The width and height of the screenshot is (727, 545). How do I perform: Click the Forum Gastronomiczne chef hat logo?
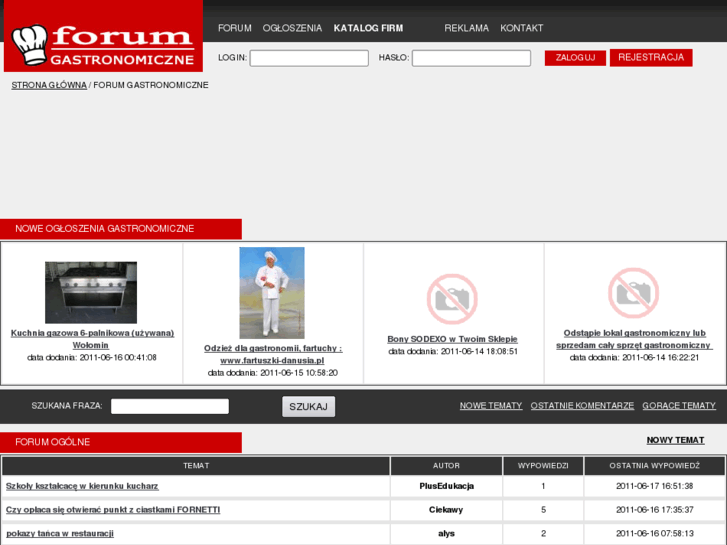coord(103,36)
